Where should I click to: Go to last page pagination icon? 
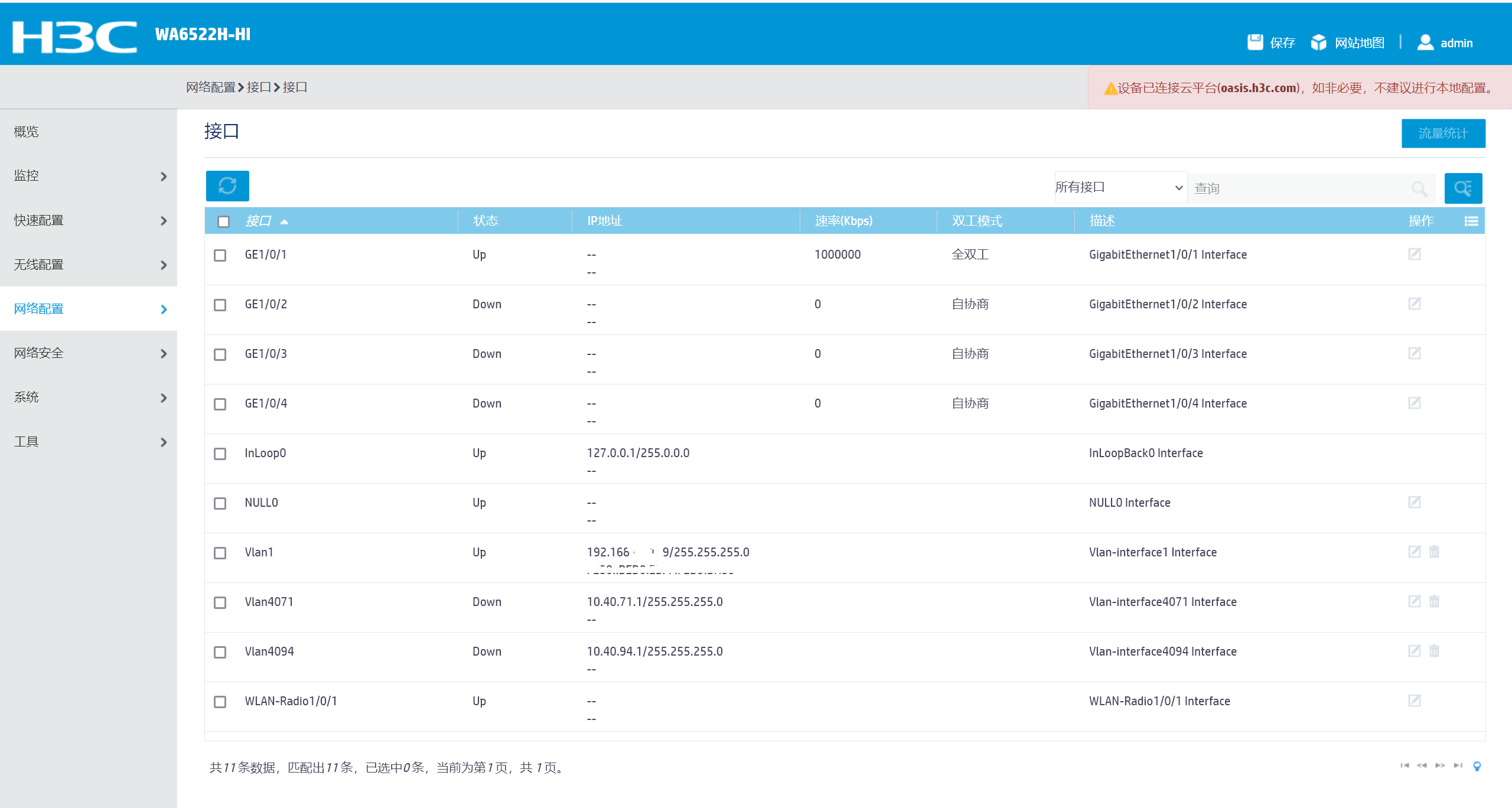click(x=1458, y=765)
